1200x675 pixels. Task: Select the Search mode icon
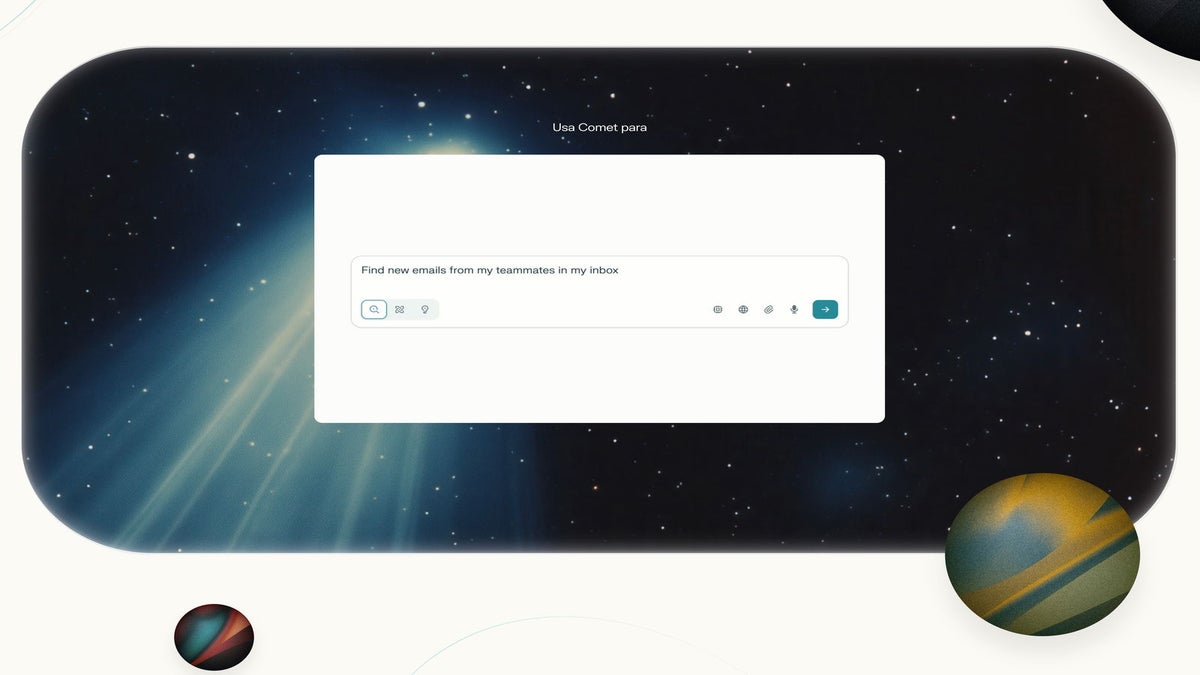coord(374,310)
